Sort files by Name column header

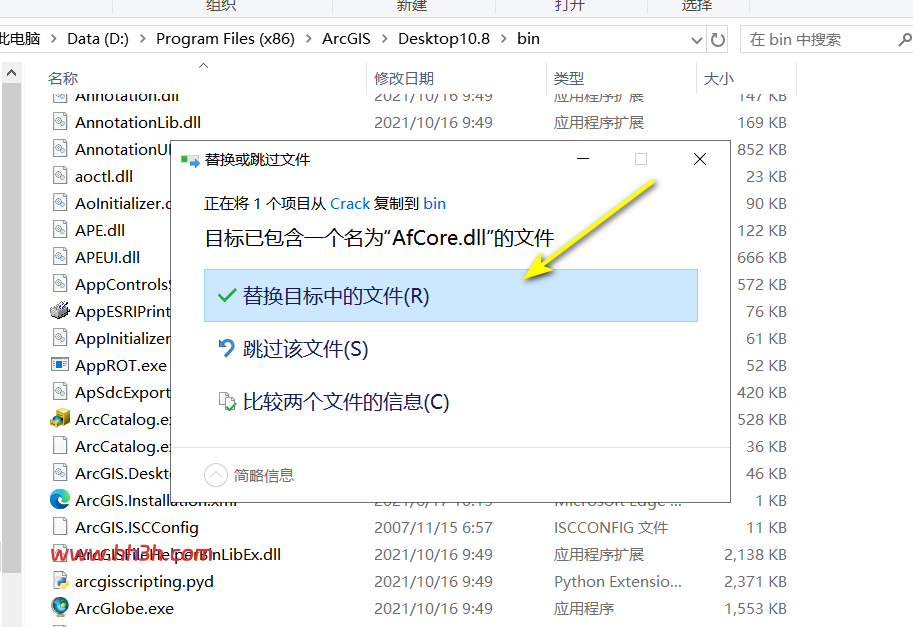click(63, 78)
